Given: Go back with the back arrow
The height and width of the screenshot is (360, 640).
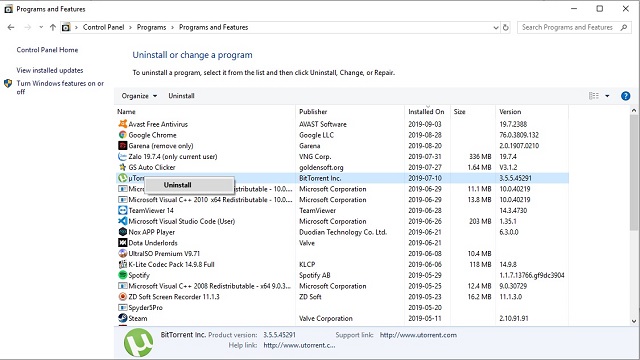Looking at the screenshot, I should (11, 27).
